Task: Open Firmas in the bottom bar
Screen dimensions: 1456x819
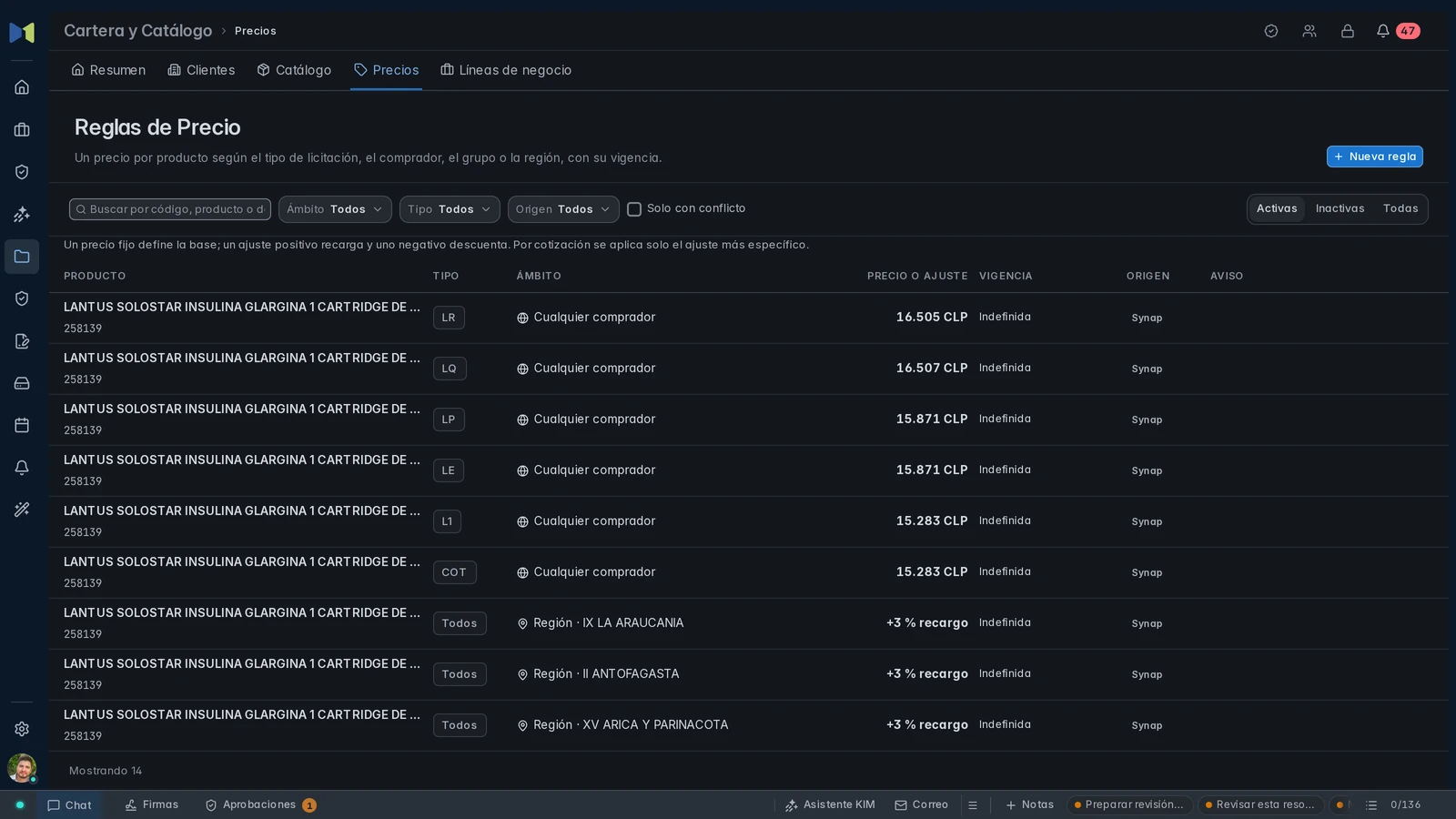Action: pos(152,805)
